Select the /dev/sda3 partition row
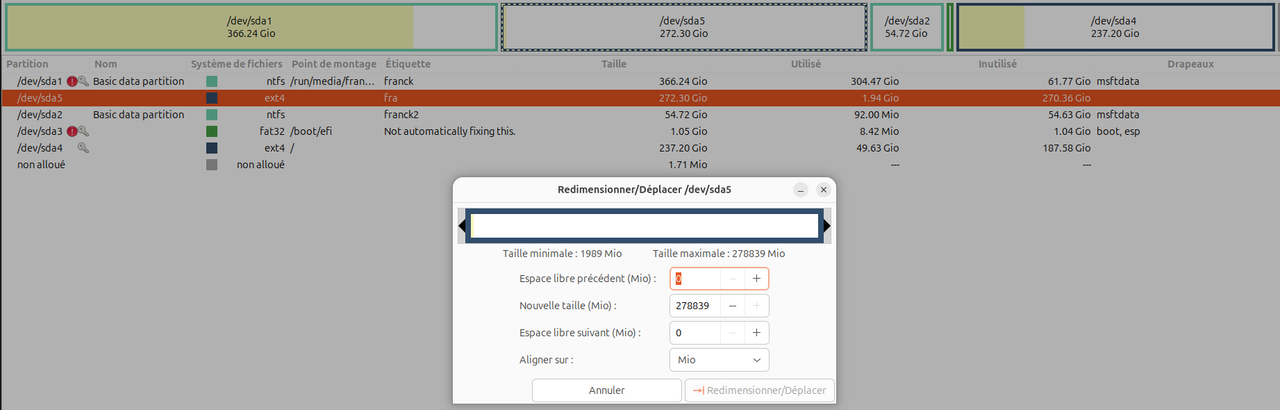The image size is (1280, 410). [x=640, y=131]
